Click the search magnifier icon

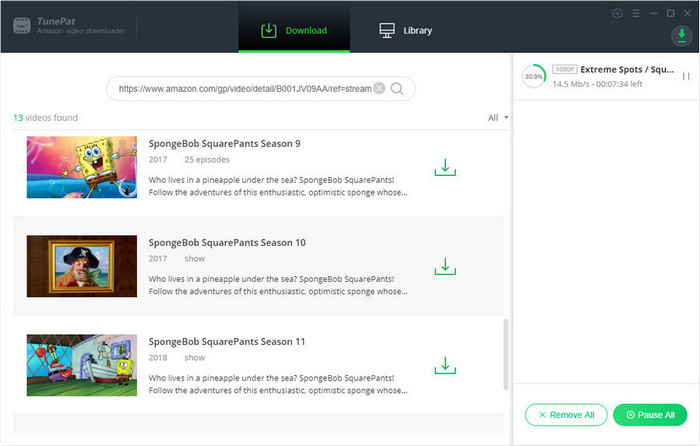click(x=398, y=88)
